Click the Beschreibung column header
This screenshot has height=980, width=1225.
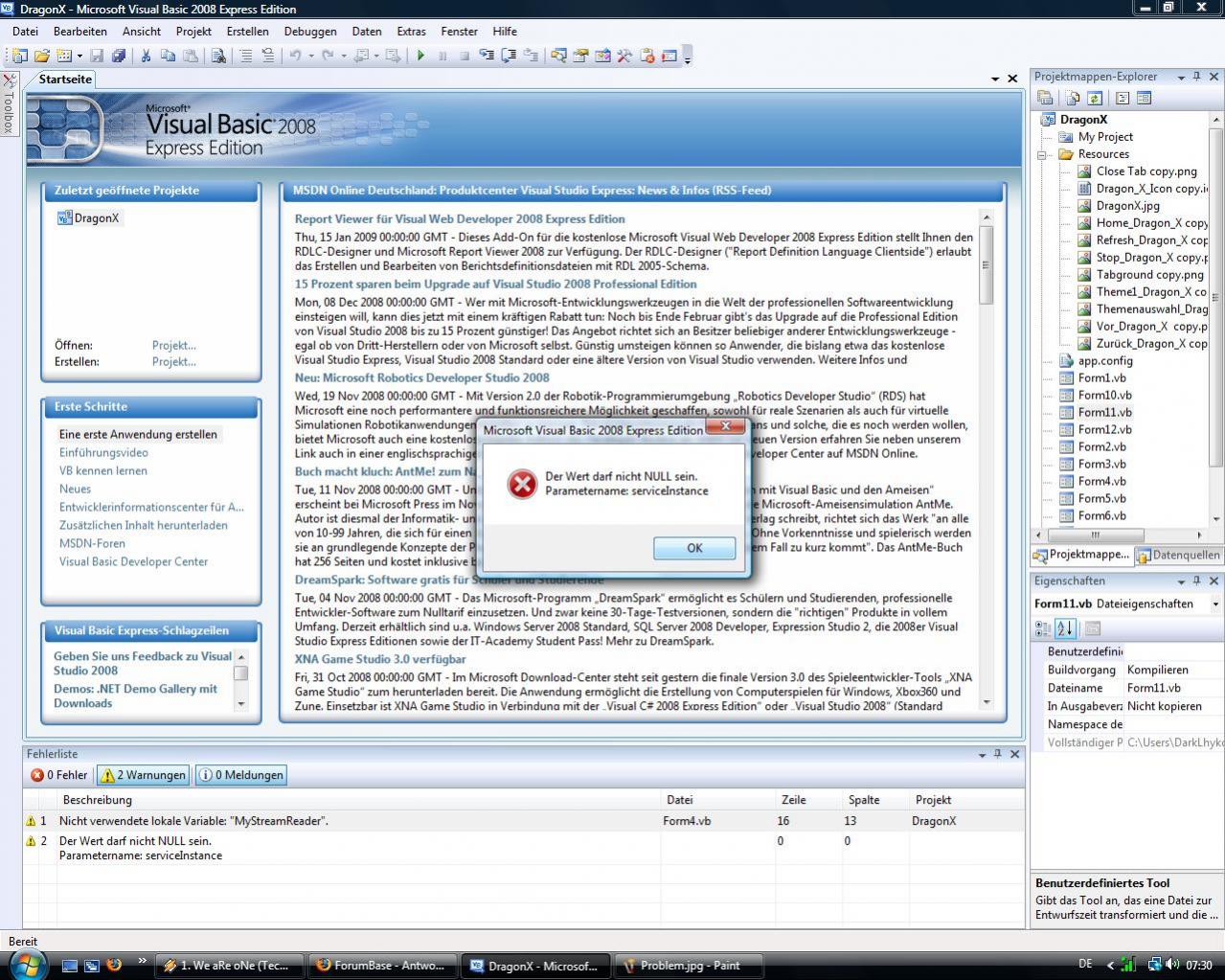(359, 799)
